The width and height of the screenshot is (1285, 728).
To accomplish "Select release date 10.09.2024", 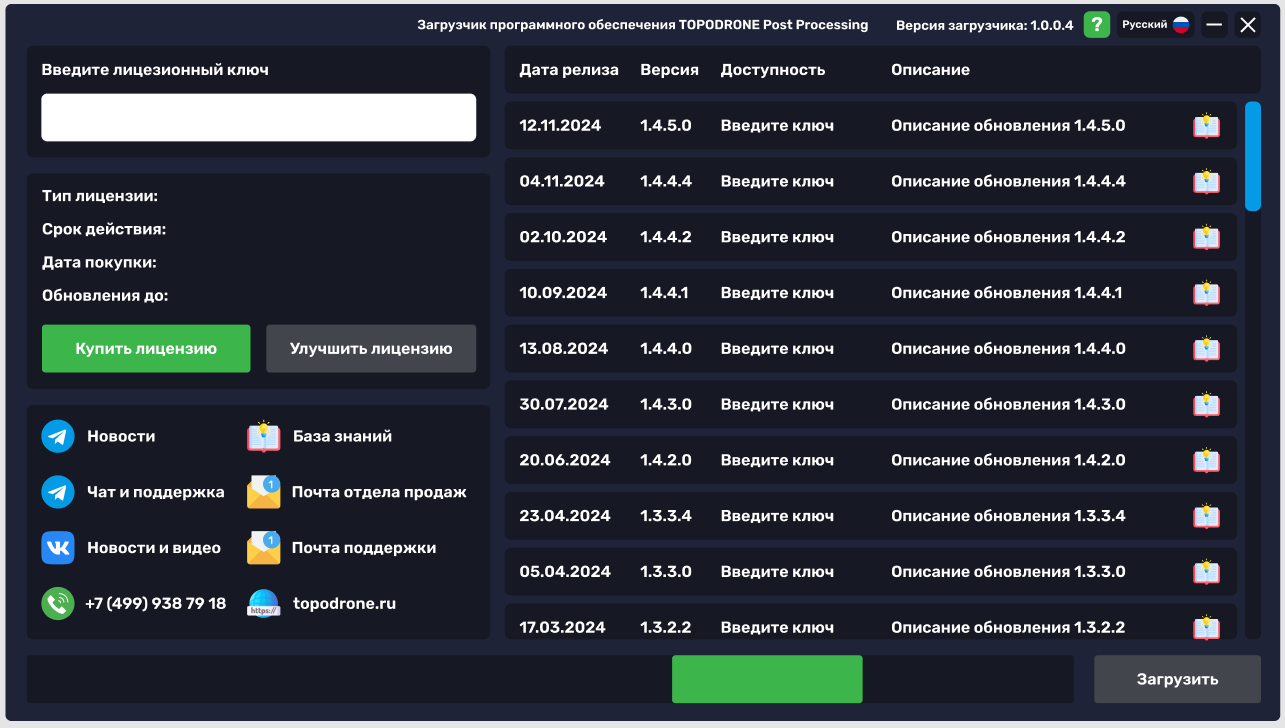I will [x=563, y=293].
